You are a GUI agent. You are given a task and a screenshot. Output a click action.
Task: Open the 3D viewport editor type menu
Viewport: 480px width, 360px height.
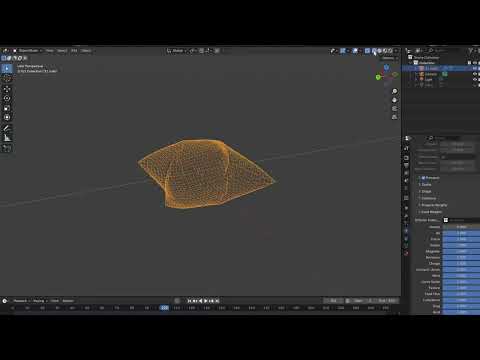(6, 51)
